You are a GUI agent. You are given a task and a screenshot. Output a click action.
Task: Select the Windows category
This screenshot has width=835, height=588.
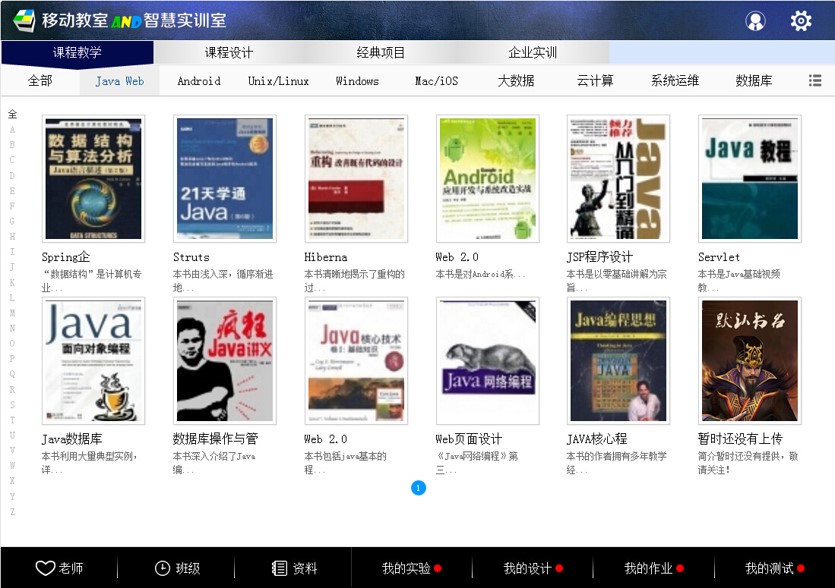pos(357,80)
